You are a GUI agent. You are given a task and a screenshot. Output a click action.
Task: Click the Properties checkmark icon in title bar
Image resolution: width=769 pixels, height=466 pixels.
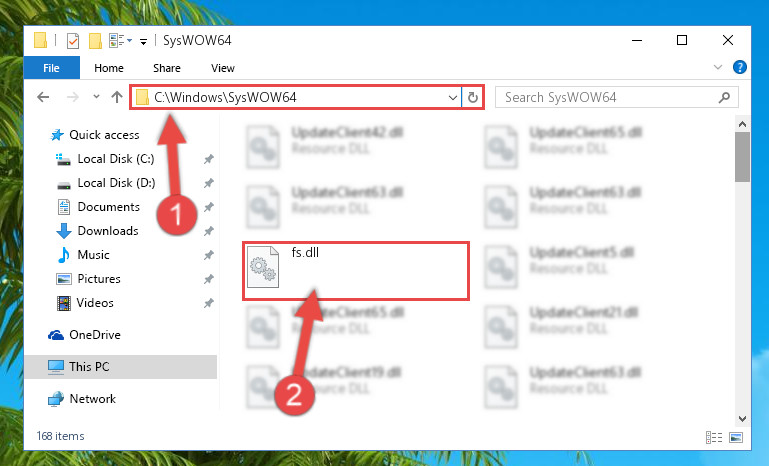click(x=73, y=41)
